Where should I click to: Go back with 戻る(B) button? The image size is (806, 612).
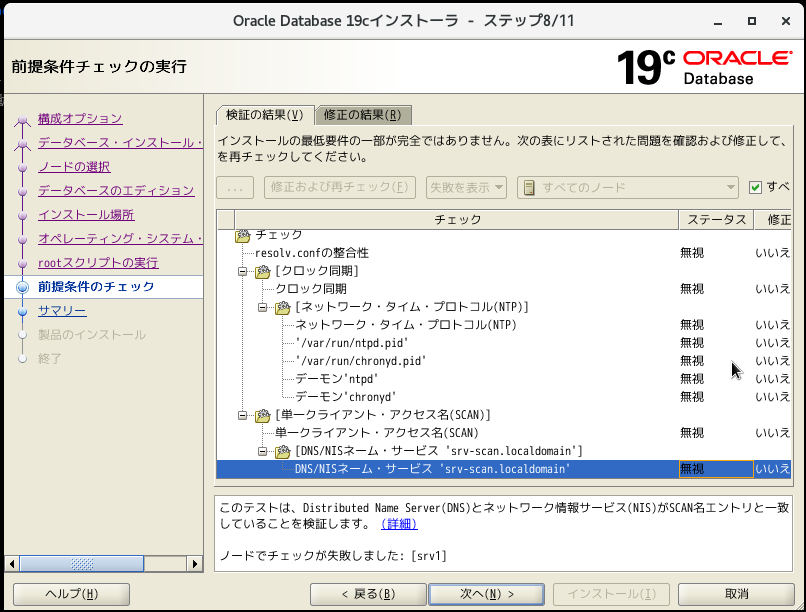(368, 594)
